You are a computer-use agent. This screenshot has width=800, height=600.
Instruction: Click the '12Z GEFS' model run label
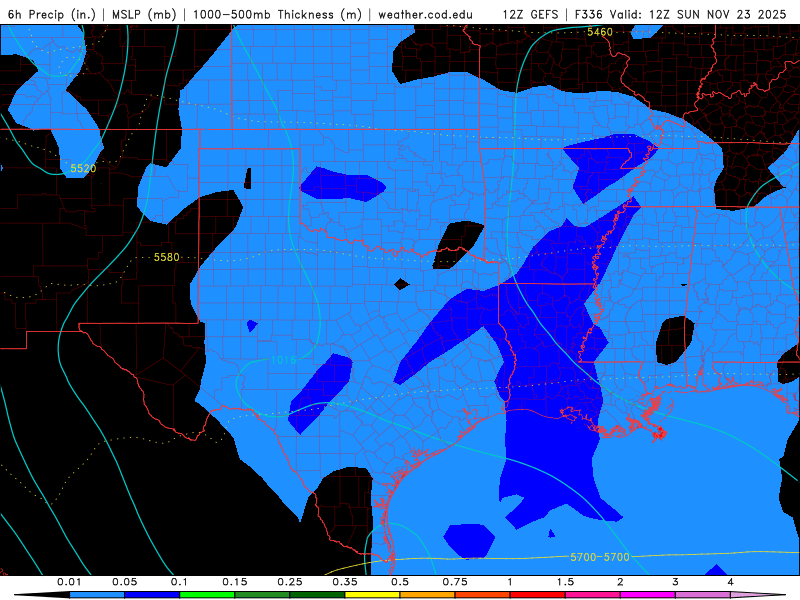[x=530, y=14]
